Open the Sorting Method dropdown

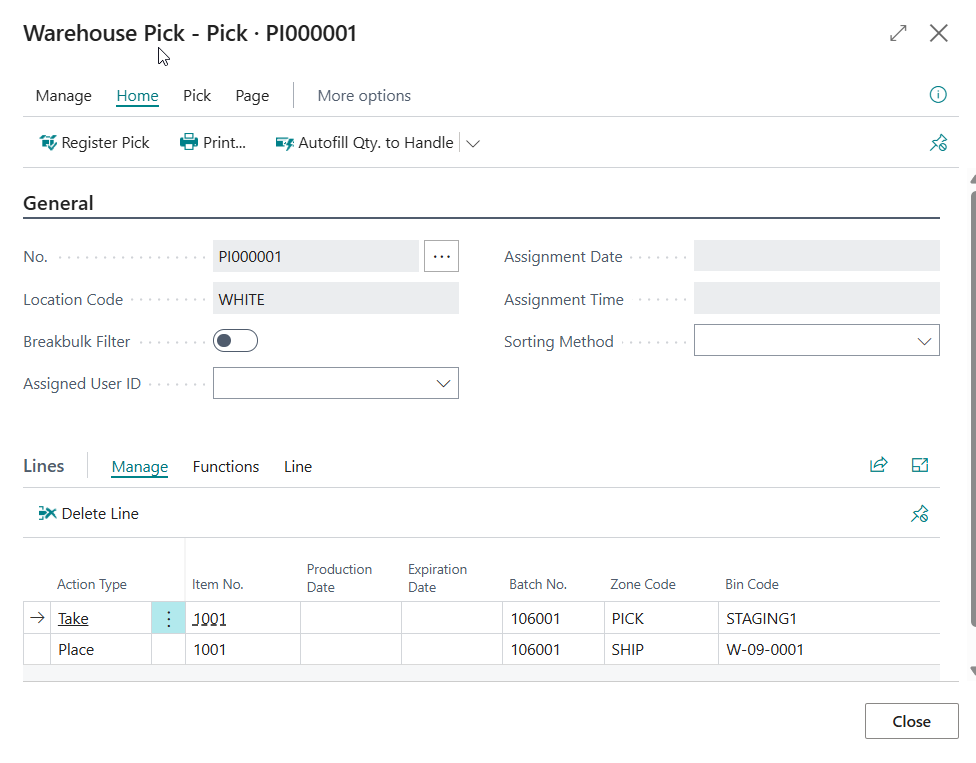924,341
